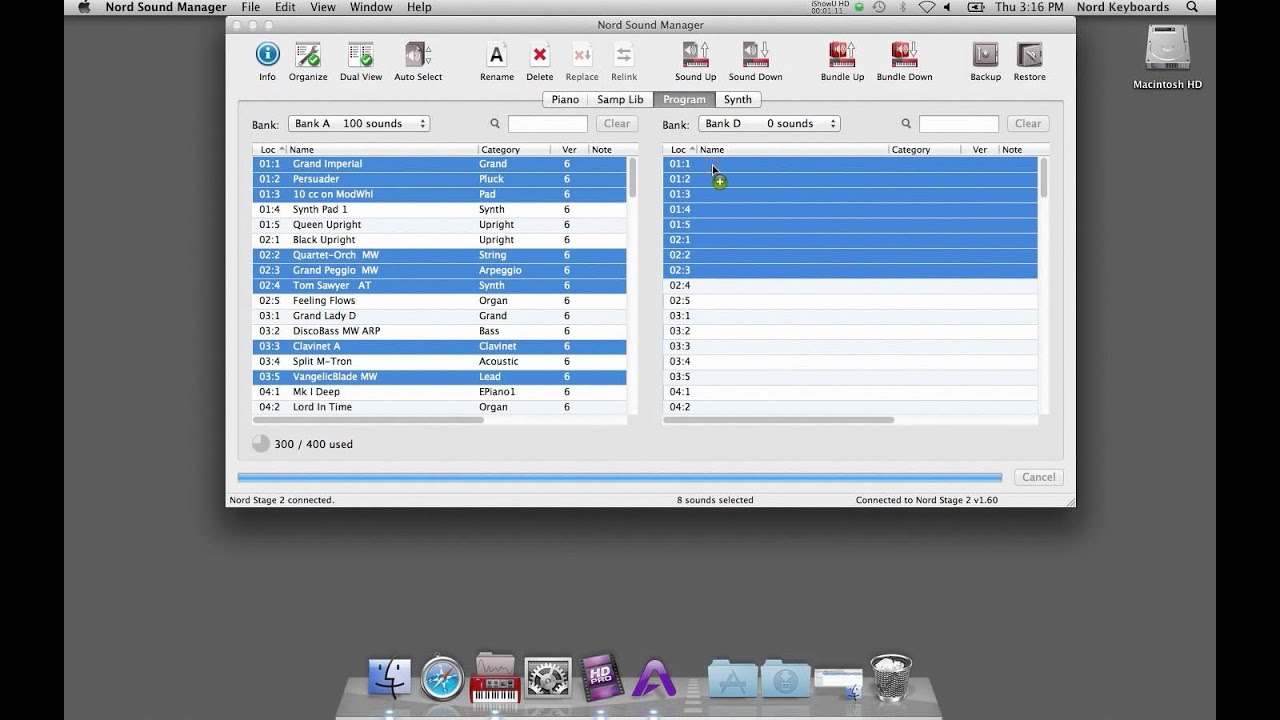Open the Edit menu
Image resolution: width=1280 pixels, height=720 pixels.
285,7
